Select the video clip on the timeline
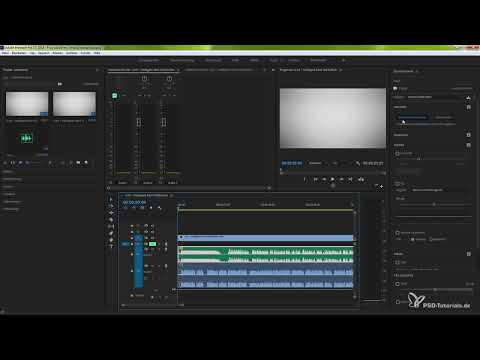Viewport: 480px width, 360px height. pyautogui.click(x=266, y=237)
